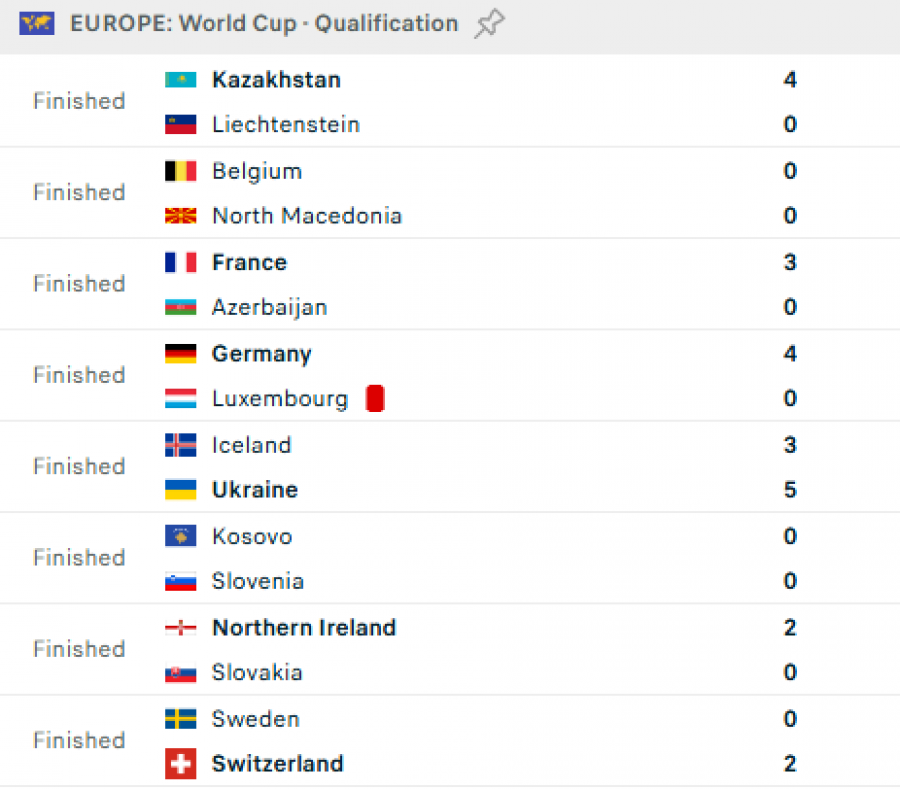Click the Germany flag icon
The height and width of the screenshot is (789, 900).
click(x=180, y=354)
